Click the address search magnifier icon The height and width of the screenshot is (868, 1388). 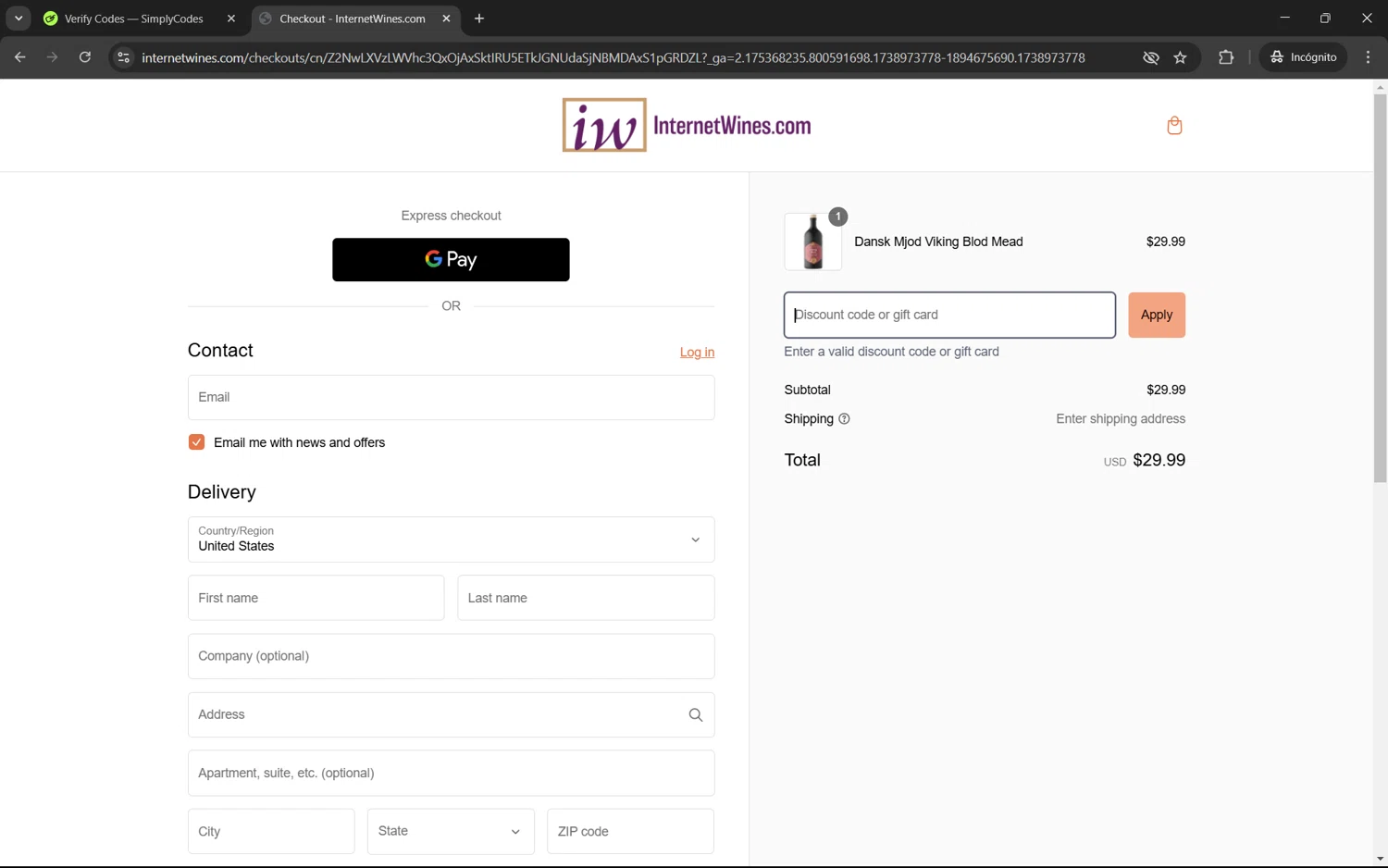pos(696,714)
